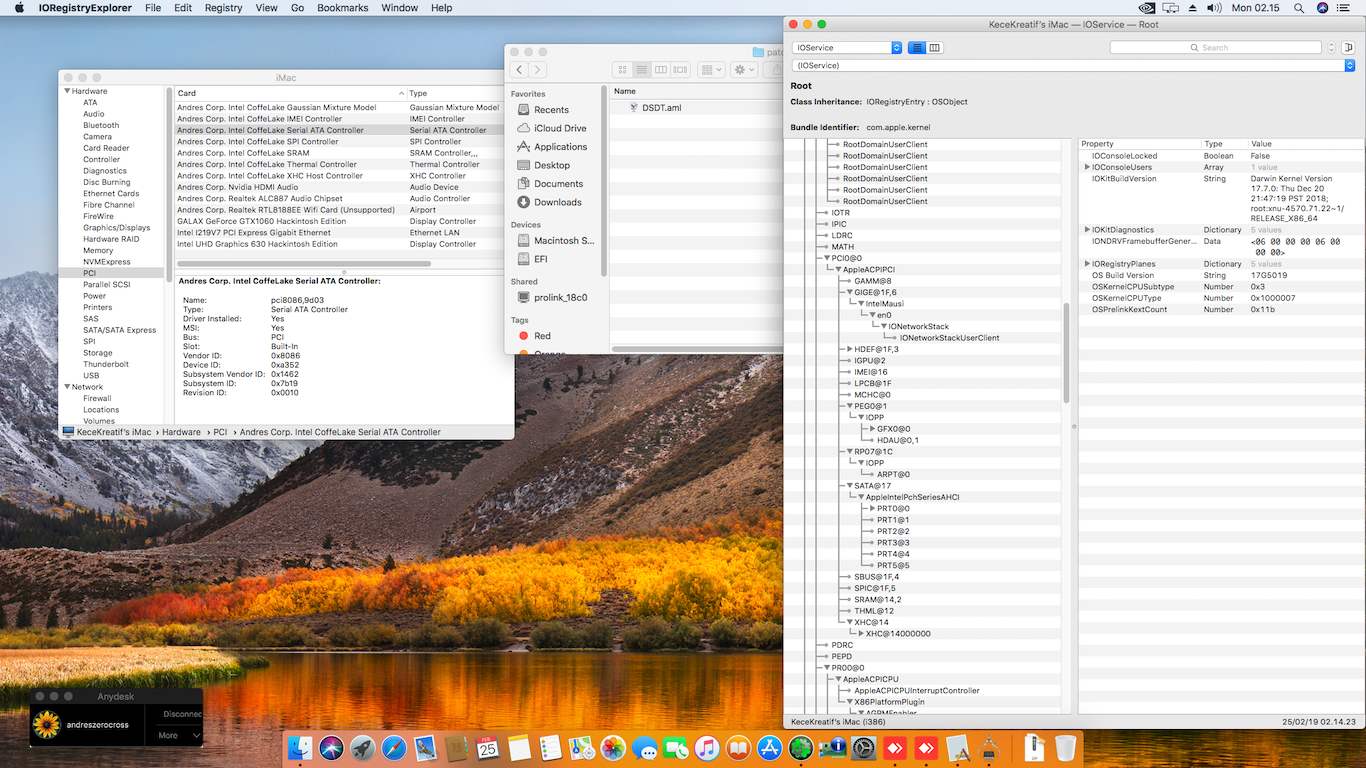
Task: Click the Finder back navigation arrow
Action: pos(518,70)
